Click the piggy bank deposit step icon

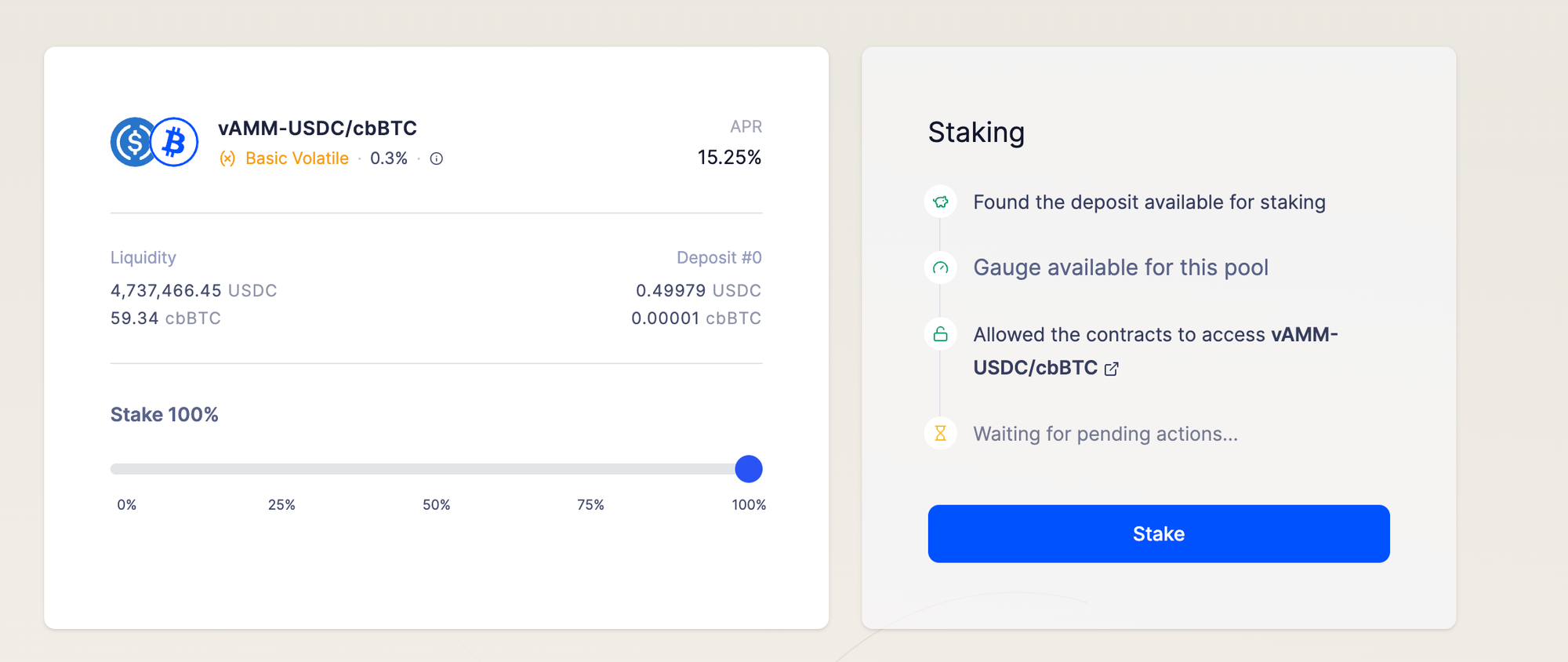coord(940,202)
